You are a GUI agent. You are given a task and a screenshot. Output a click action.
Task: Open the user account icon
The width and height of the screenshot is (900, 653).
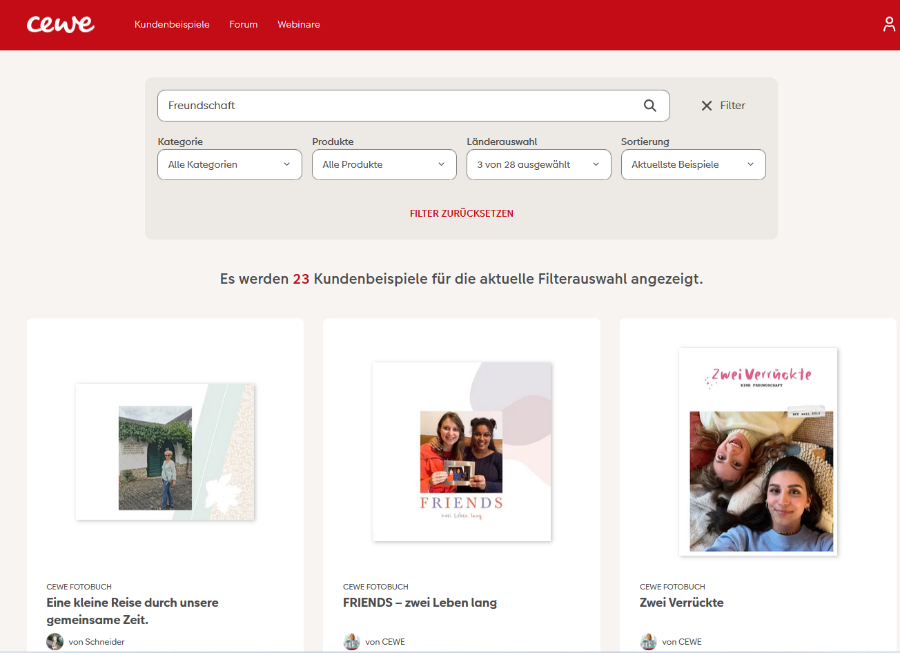(889, 24)
